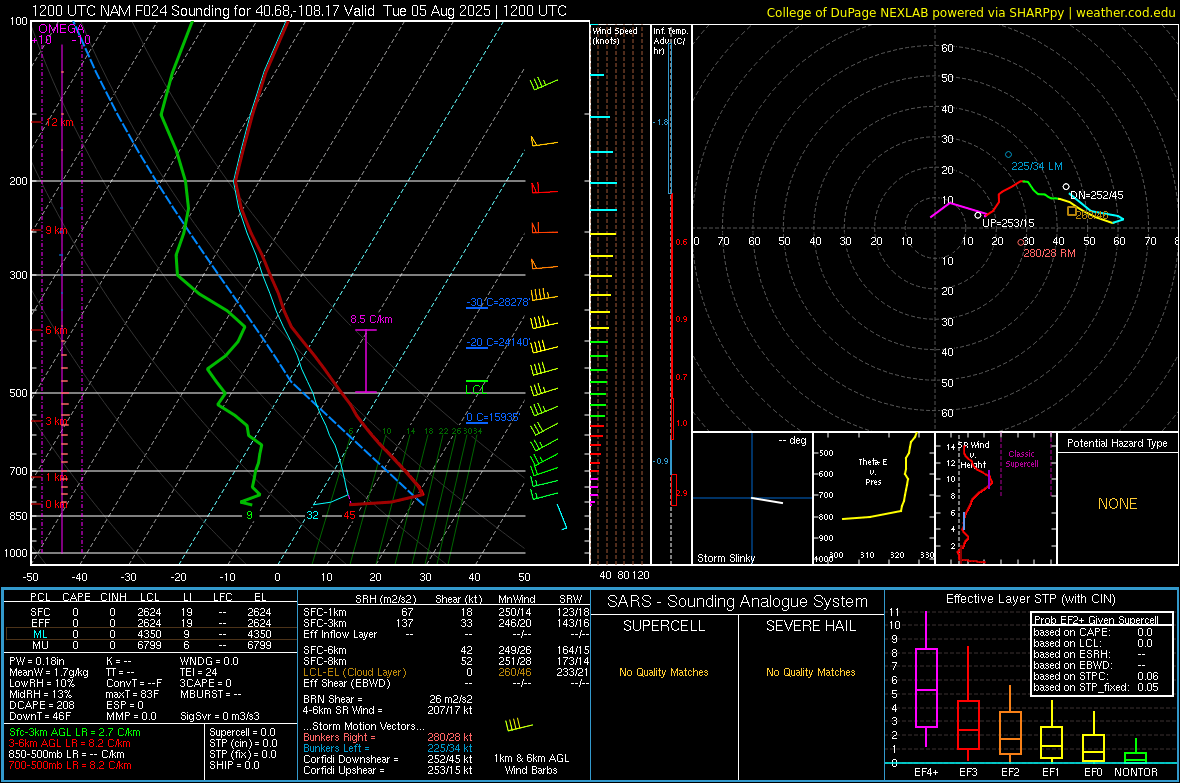Click the DN=252/45 hodograph label
Screen dimensions: 1180x783
click(x=1096, y=195)
